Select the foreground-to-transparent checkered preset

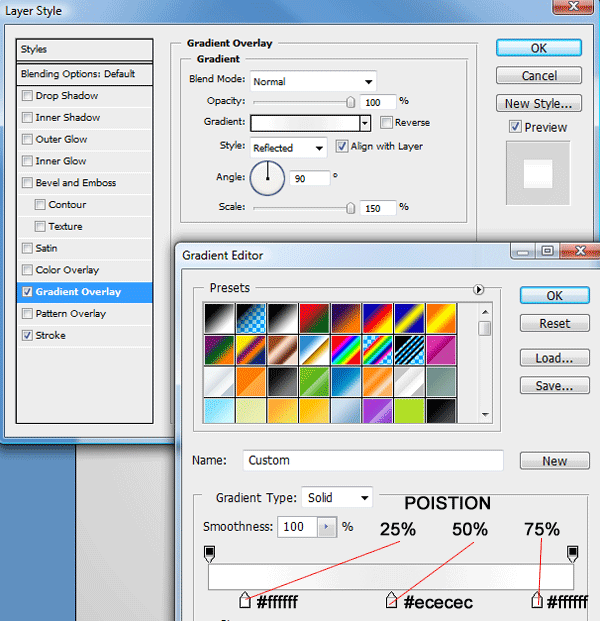tap(251, 318)
